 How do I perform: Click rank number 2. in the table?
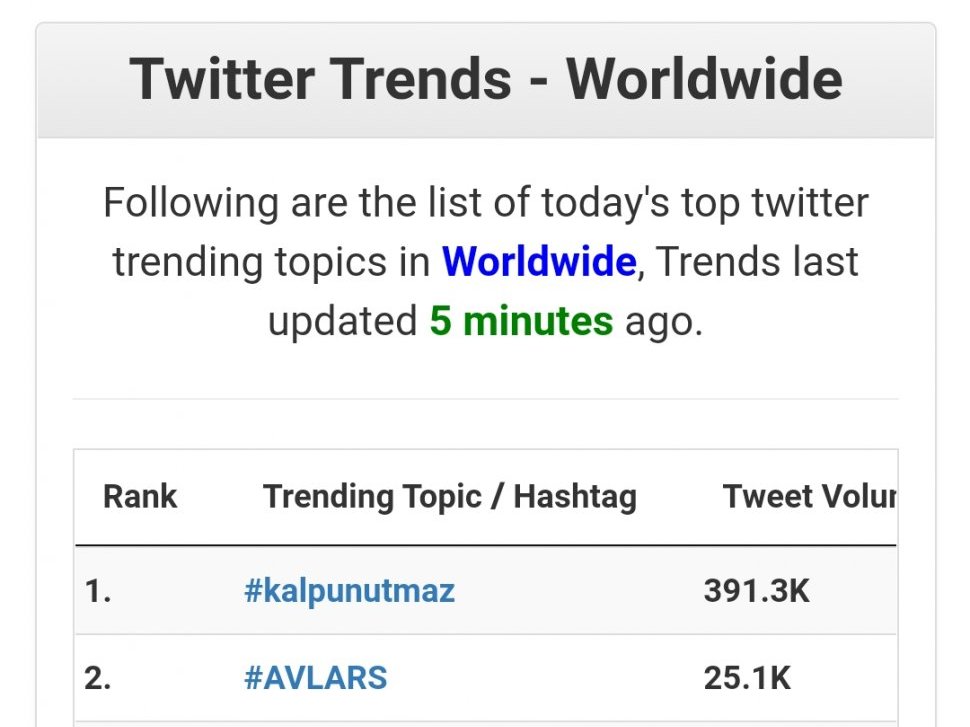click(x=98, y=678)
